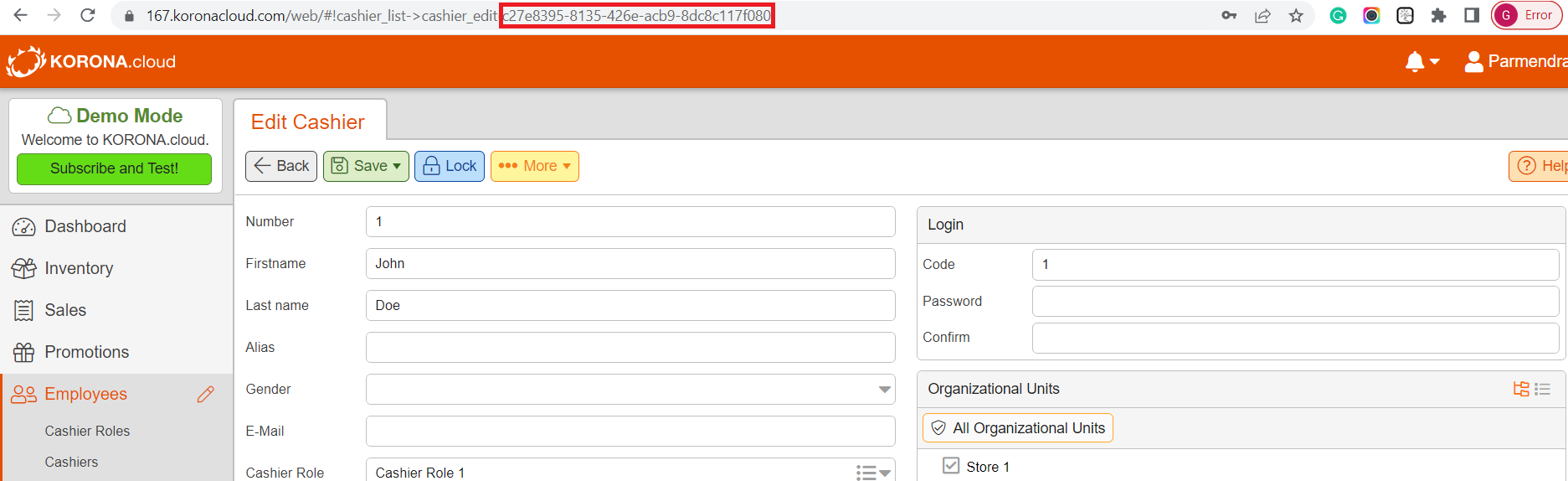
Task: Click into the Alias field
Action: click(630, 348)
